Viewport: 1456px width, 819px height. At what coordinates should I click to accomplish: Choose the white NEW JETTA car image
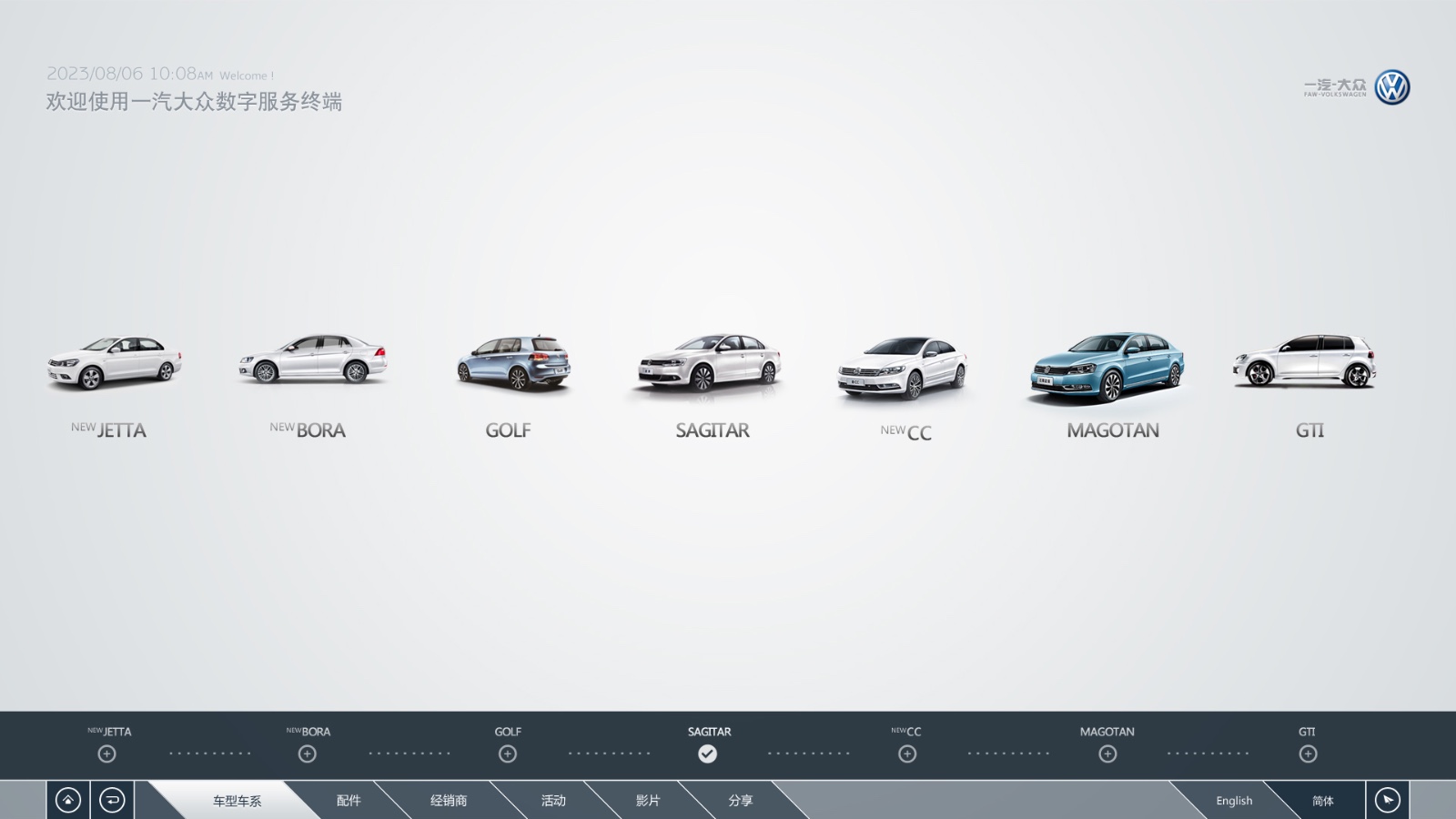[114, 362]
